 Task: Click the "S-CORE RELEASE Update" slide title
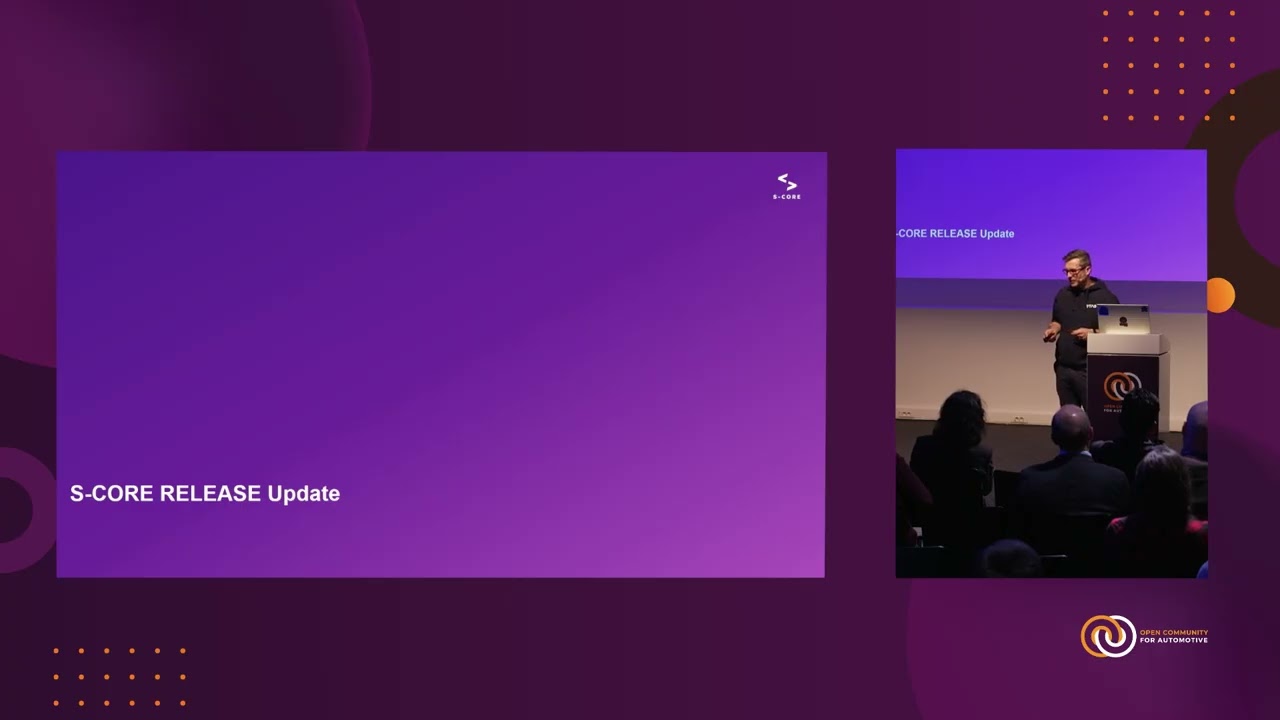click(x=205, y=493)
